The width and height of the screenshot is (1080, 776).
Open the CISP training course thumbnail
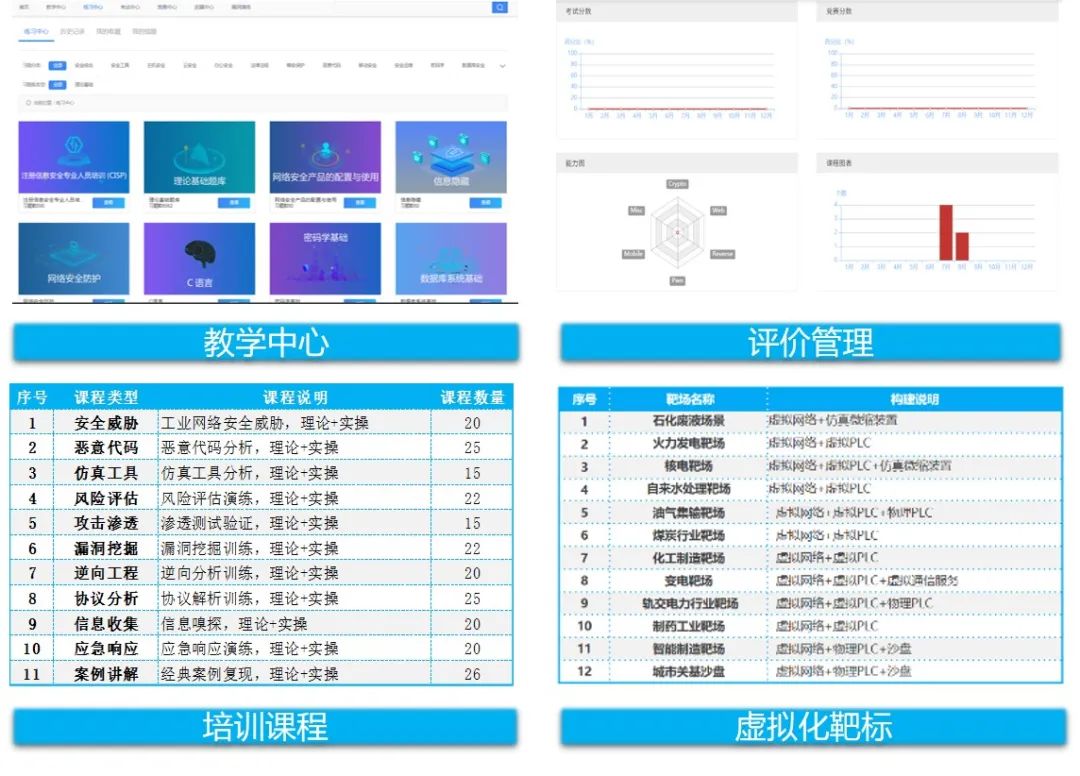point(74,157)
